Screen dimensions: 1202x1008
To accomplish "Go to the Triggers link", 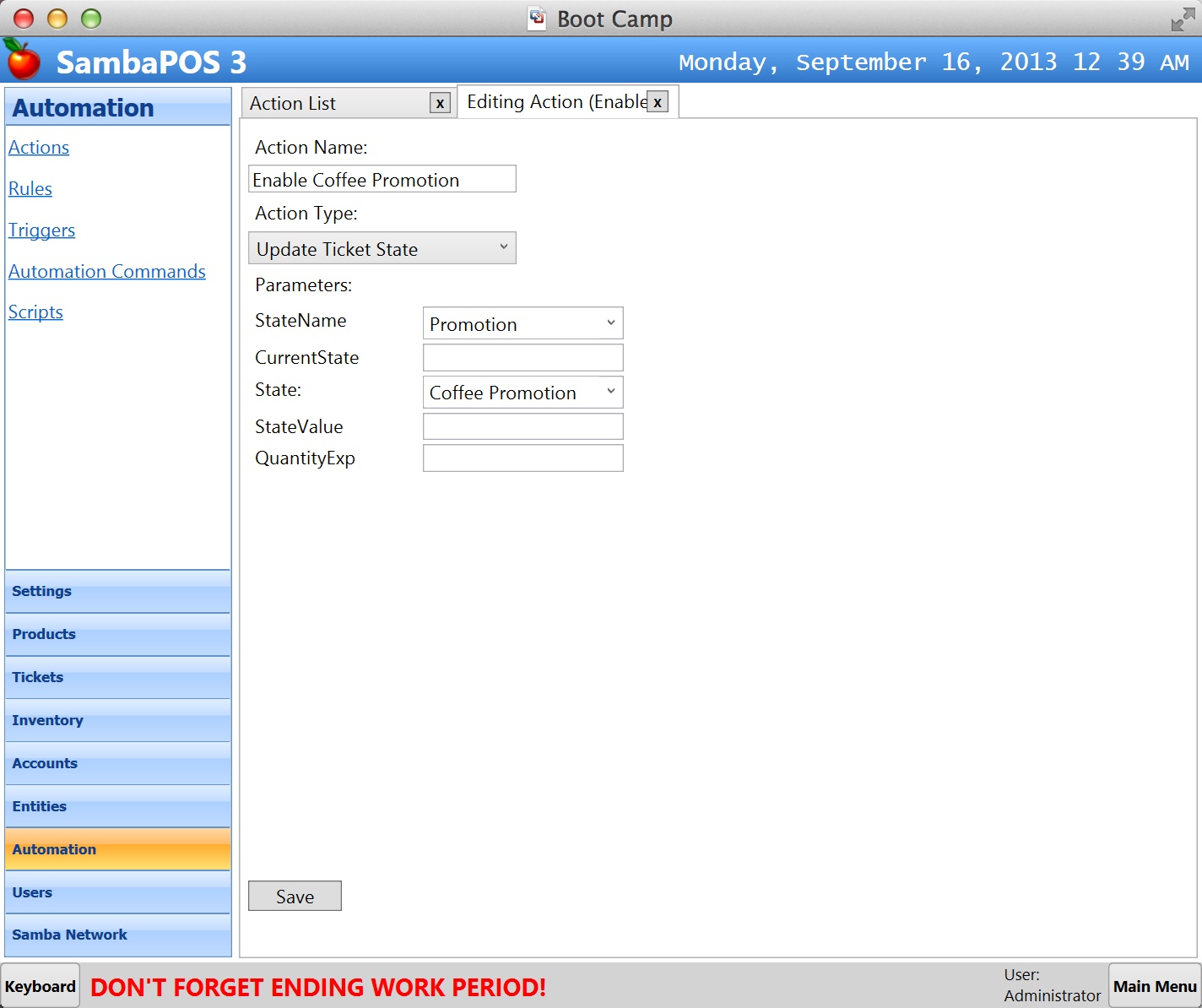I will click(41, 230).
